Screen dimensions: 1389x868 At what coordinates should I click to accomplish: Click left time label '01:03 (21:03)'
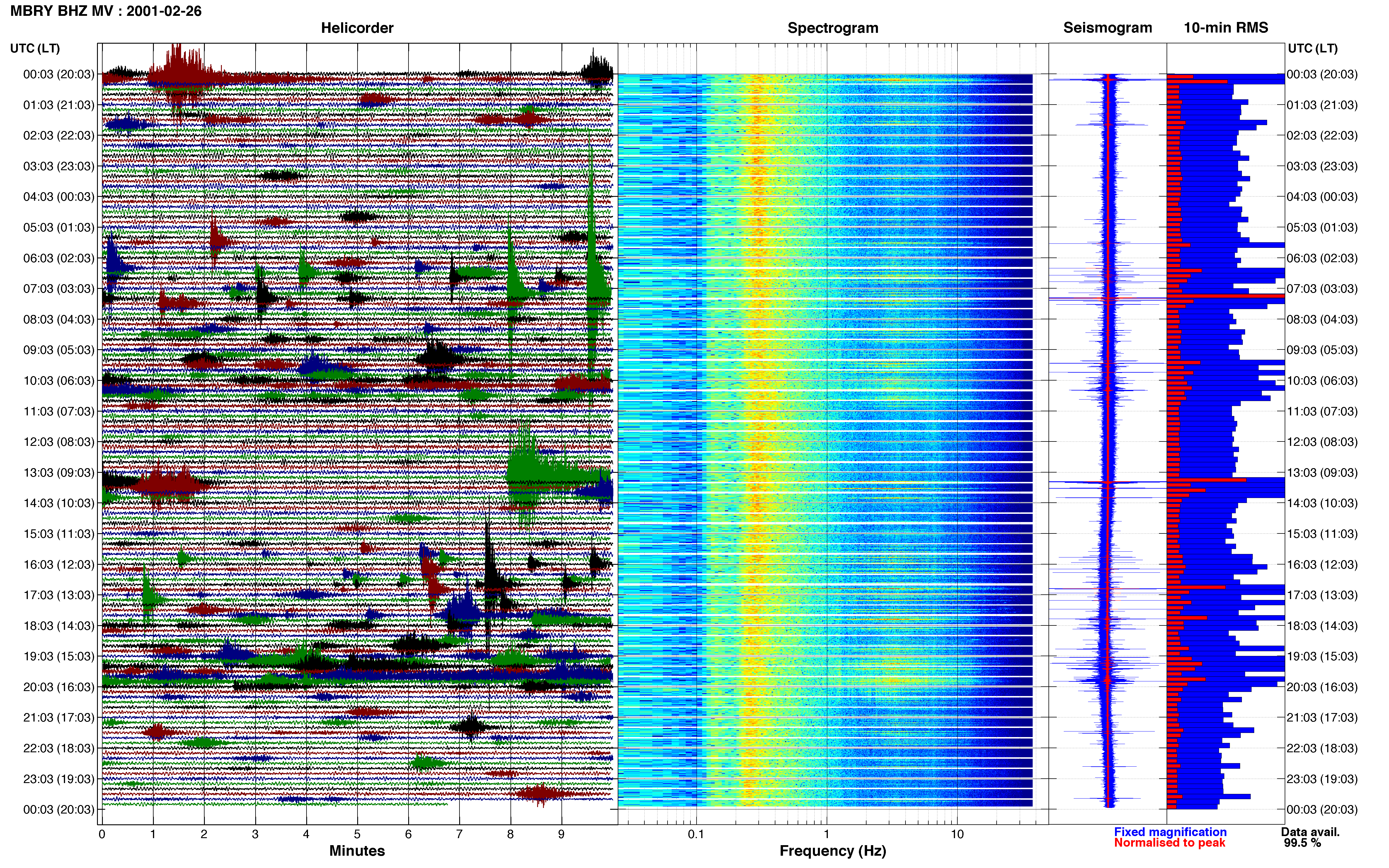click(x=59, y=105)
